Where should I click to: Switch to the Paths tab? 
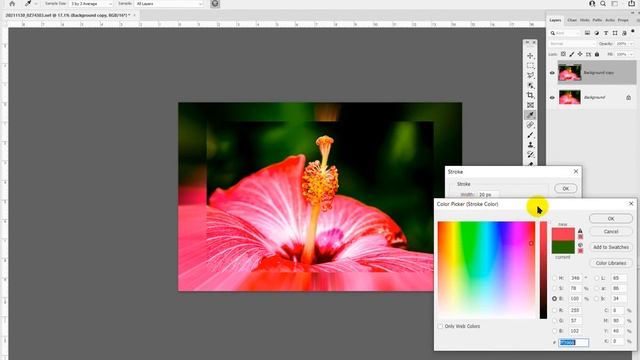pyautogui.click(x=597, y=20)
